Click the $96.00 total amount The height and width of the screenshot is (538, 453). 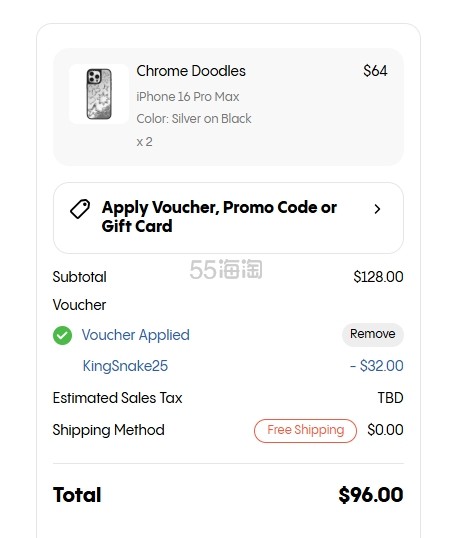371,495
